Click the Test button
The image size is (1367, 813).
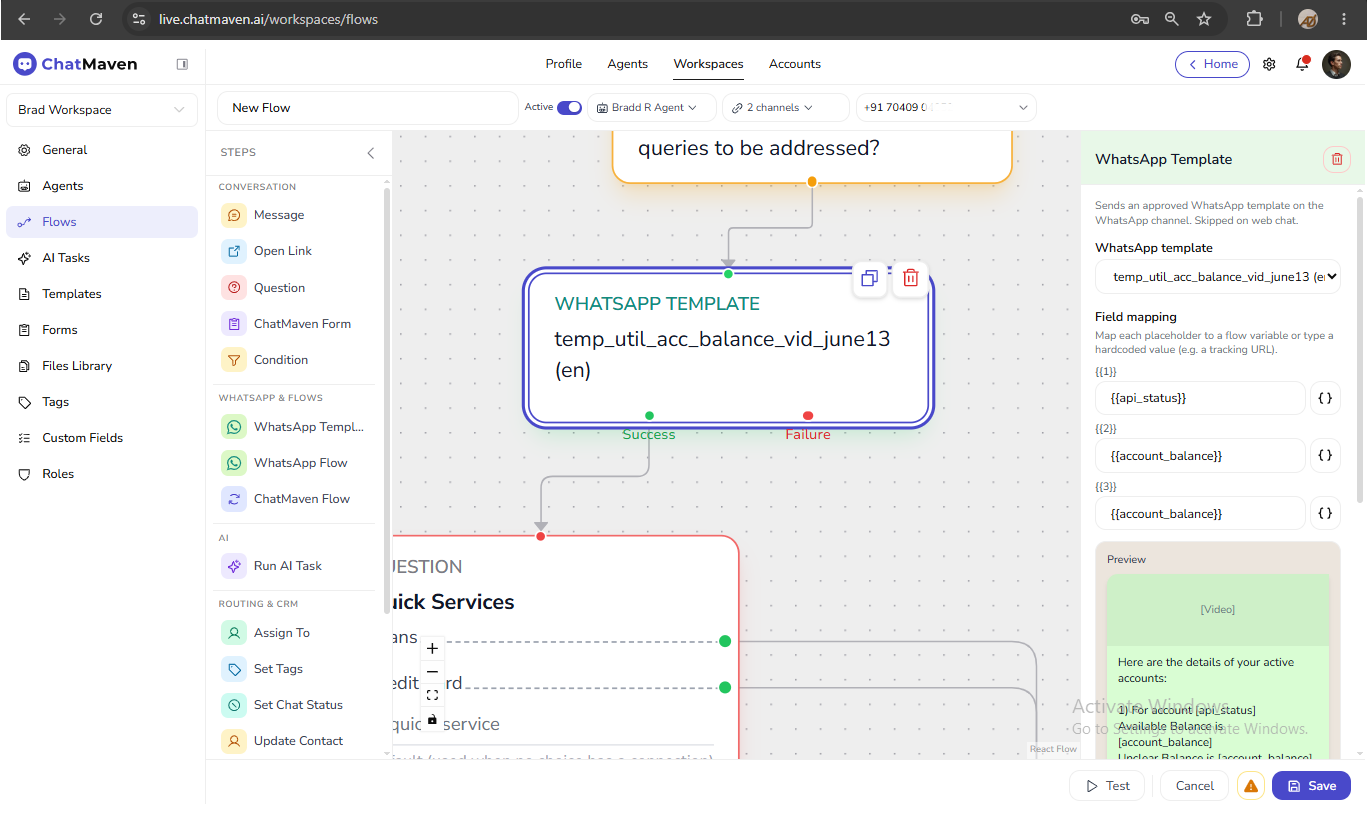[x=1107, y=786]
